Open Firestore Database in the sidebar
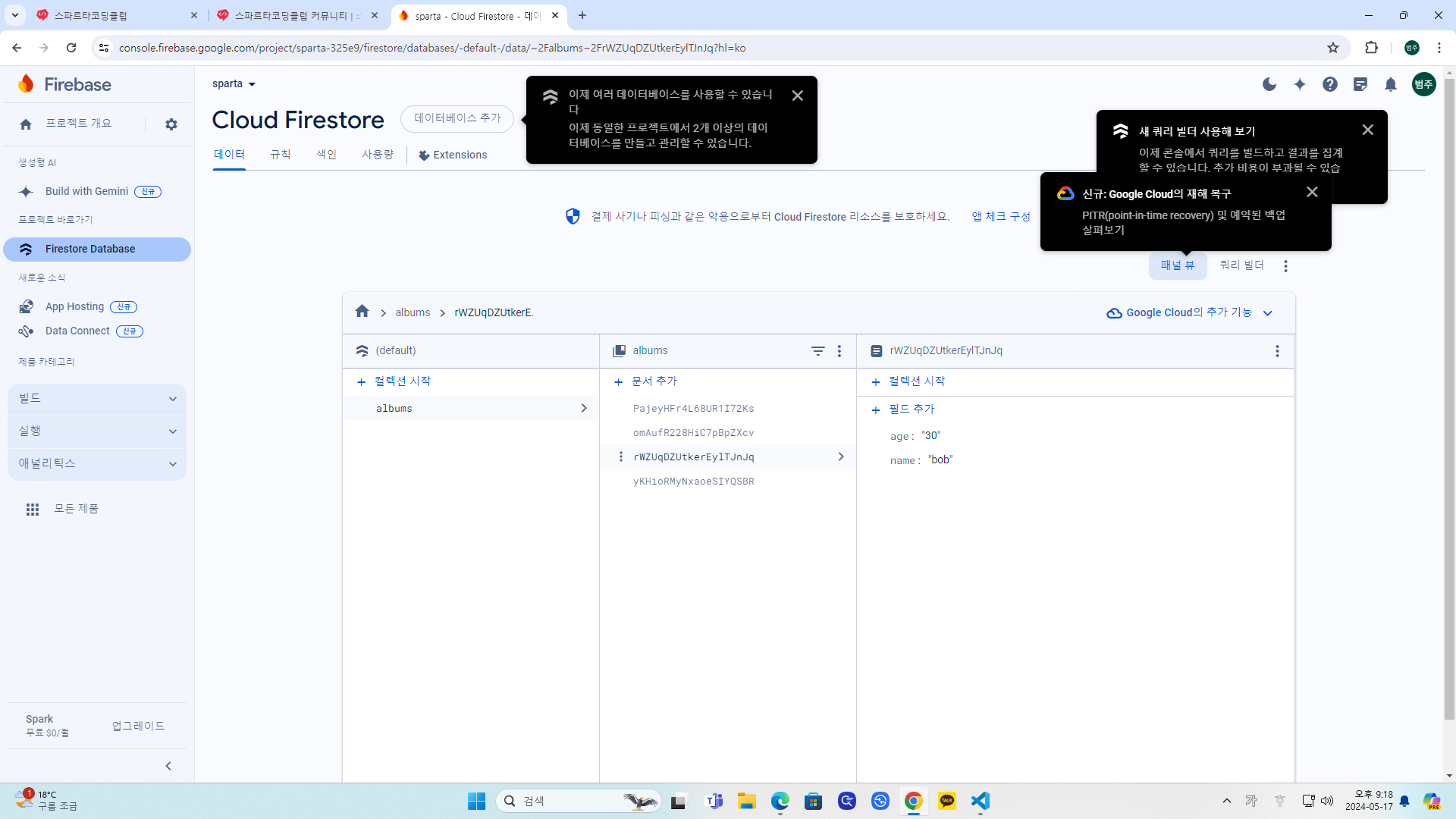 97,249
